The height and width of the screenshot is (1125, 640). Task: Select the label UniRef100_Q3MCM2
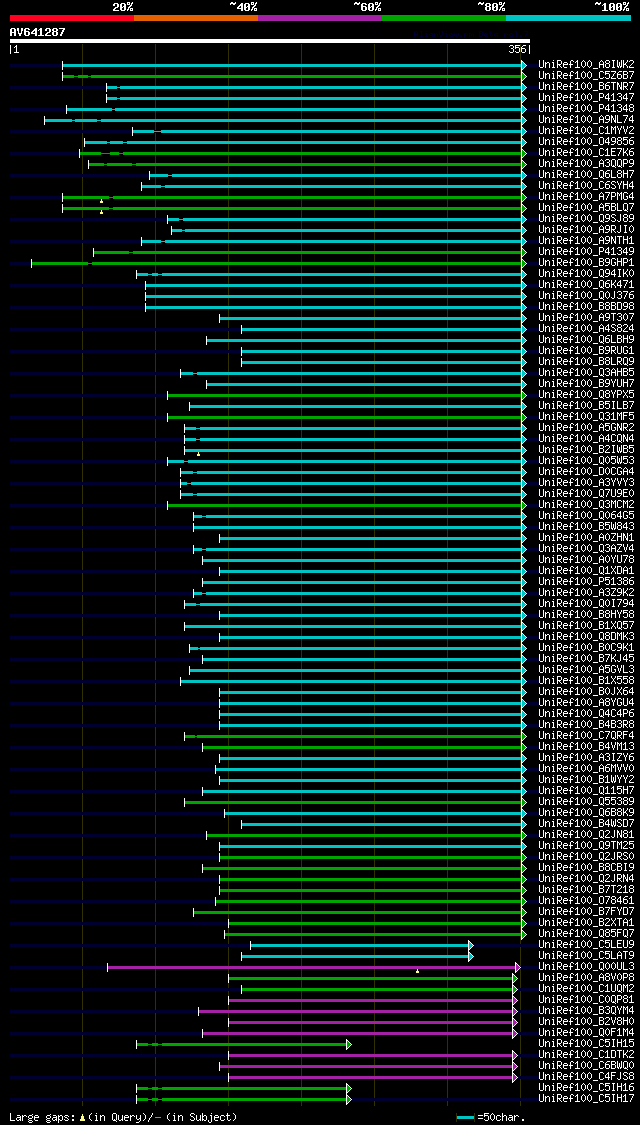(586, 506)
